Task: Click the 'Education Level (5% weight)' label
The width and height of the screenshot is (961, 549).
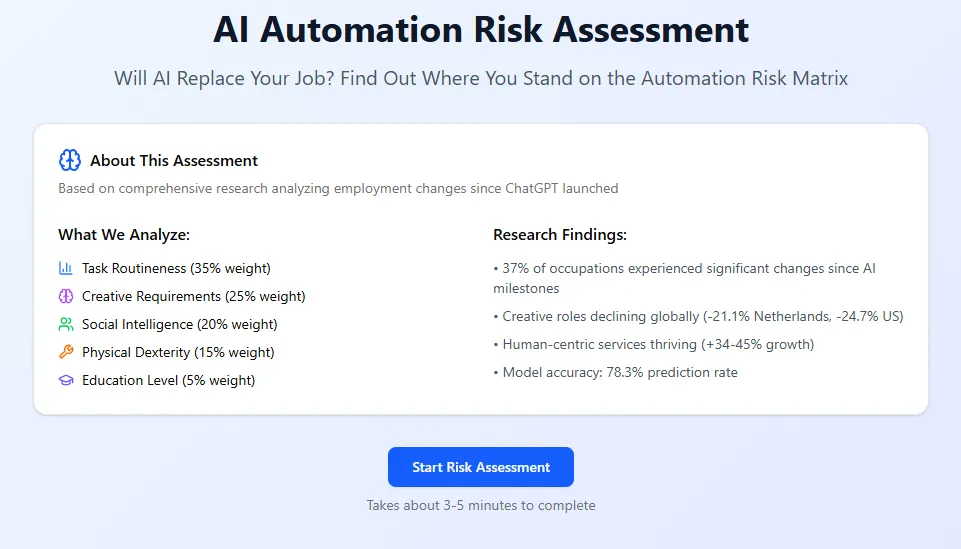Action: (168, 380)
